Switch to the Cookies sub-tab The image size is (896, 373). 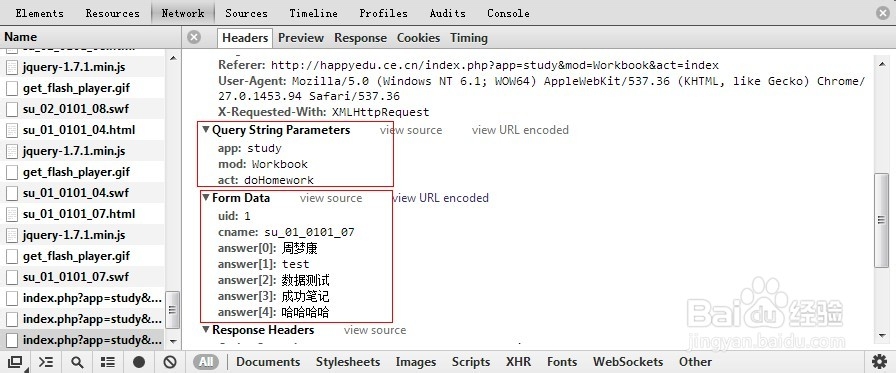point(418,38)
